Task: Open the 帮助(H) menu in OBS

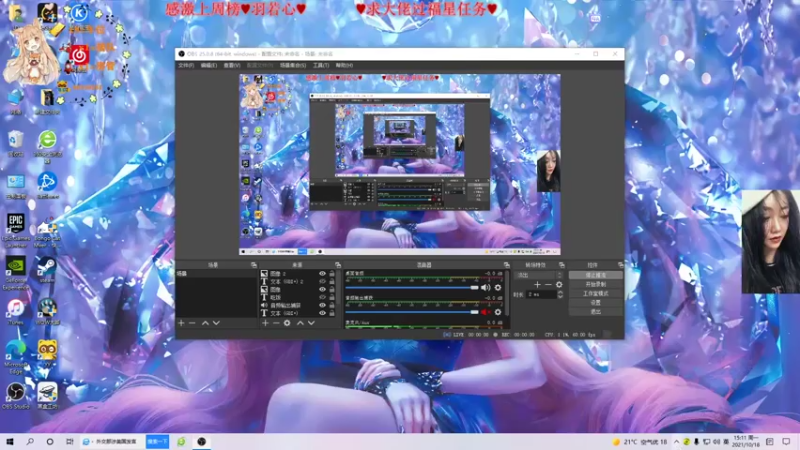Action: pos(344,65)
